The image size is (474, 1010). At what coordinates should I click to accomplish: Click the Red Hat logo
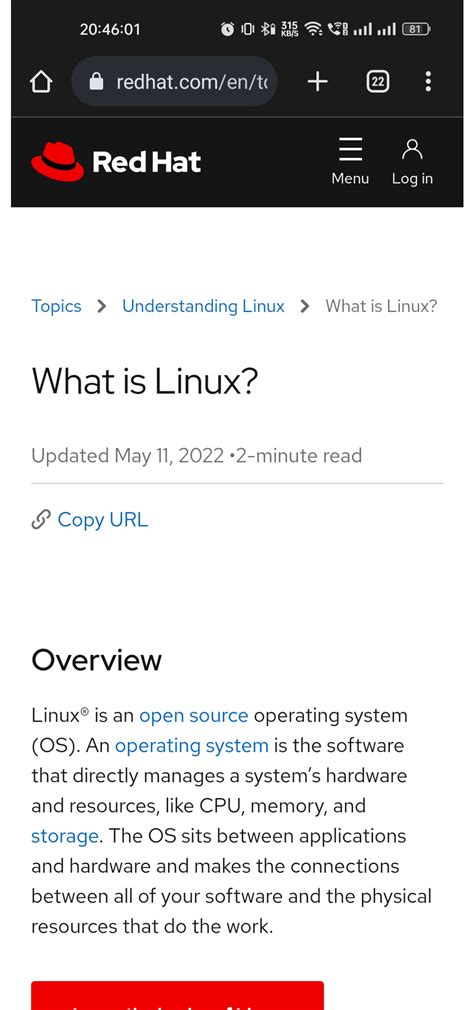point(116,162)
